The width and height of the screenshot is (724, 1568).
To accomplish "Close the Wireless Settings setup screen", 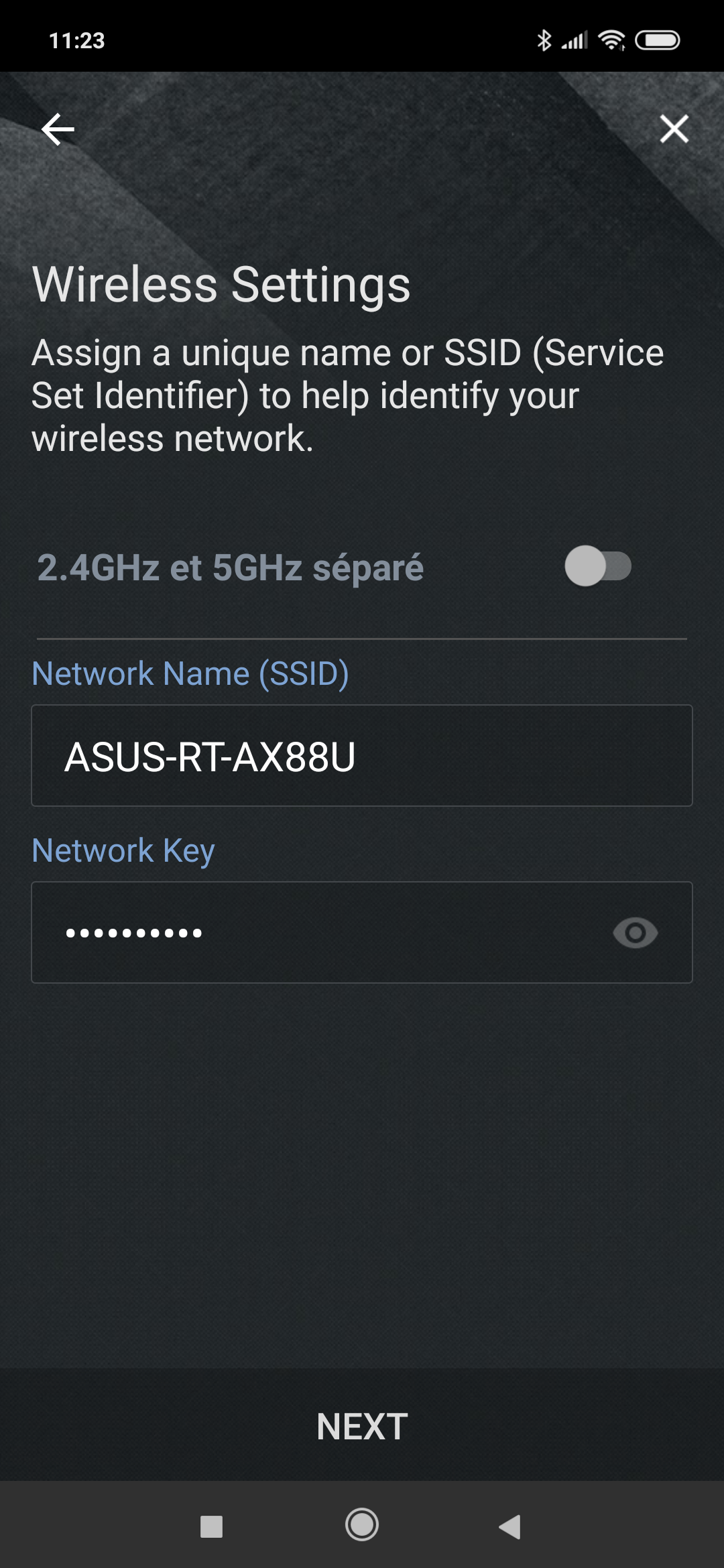I will pos(674,129).
